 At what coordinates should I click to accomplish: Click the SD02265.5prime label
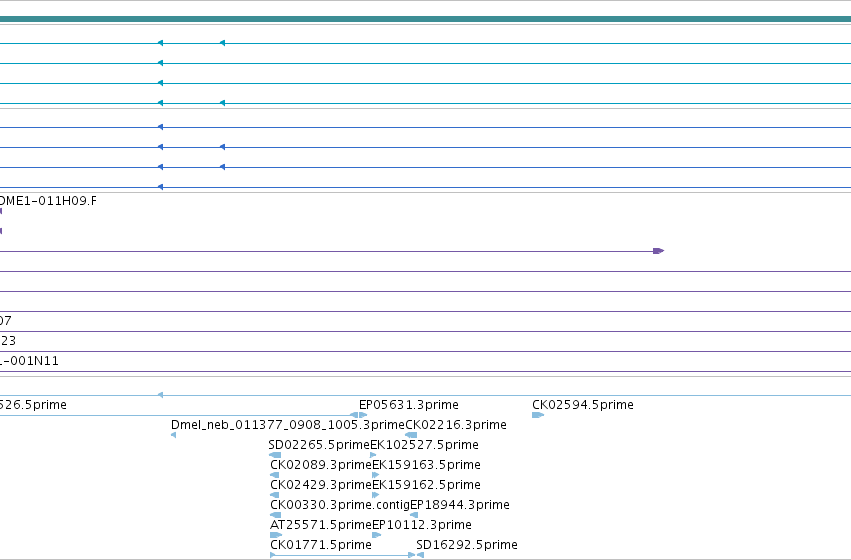tap(319, 445)
